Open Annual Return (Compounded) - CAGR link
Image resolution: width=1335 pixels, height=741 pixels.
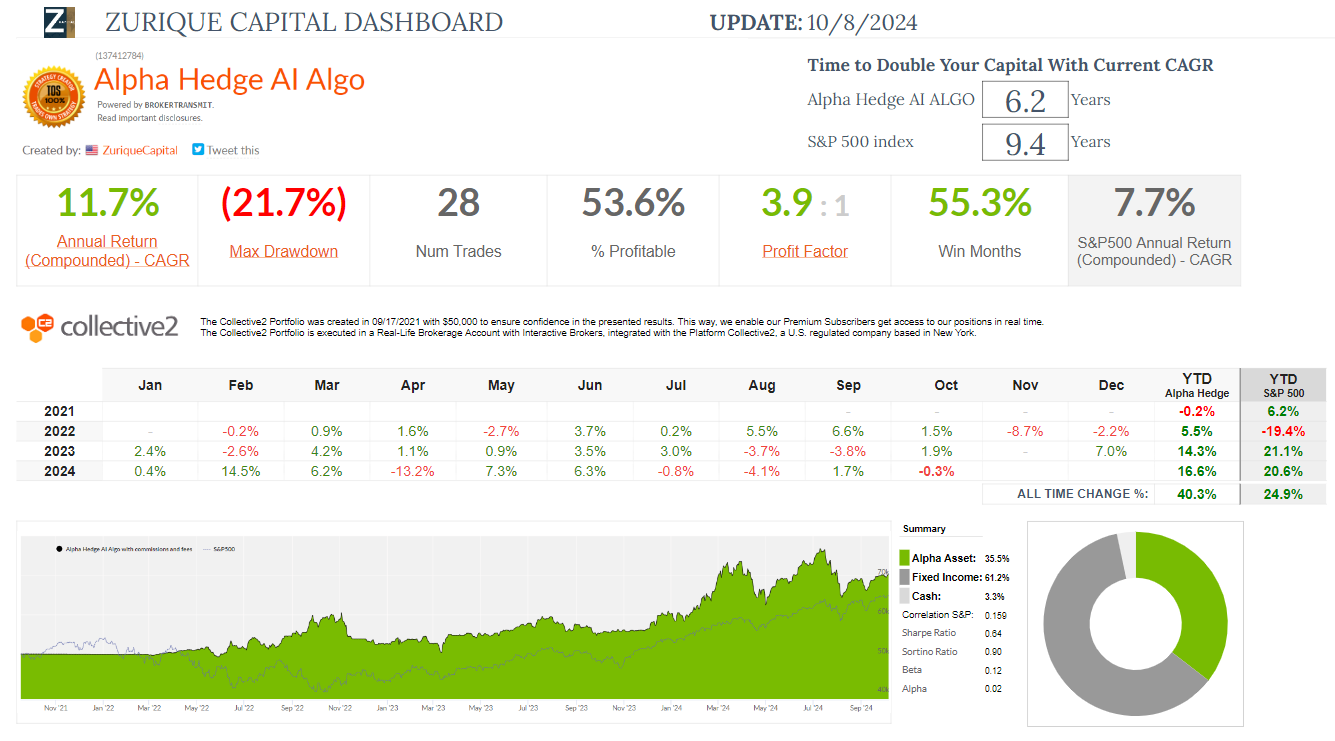tap(107, 251)
